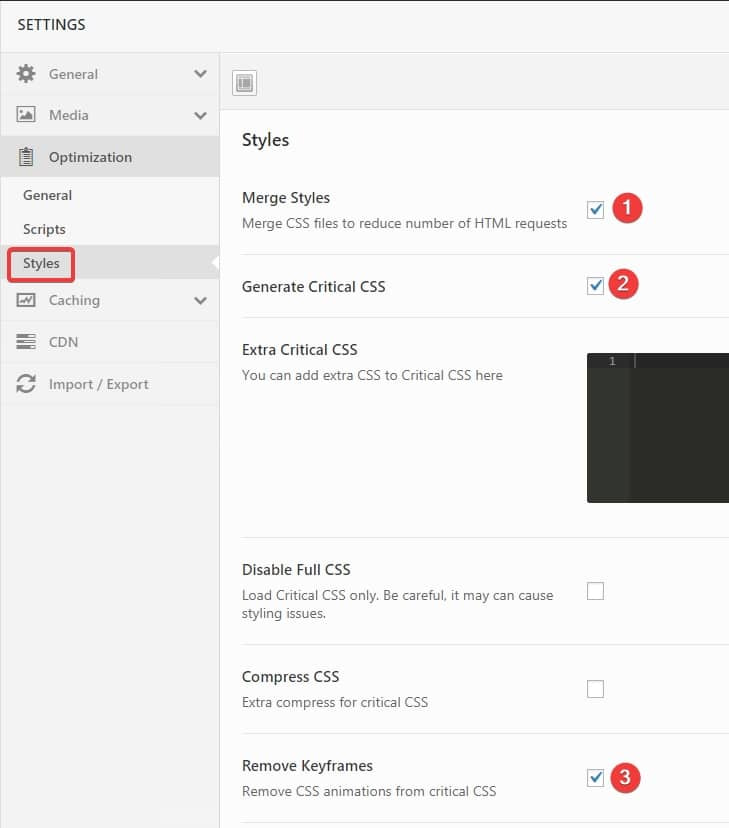Uncheck the Merge Styles checkbox
The image size is (729, 828).
(x=595, y=210)
